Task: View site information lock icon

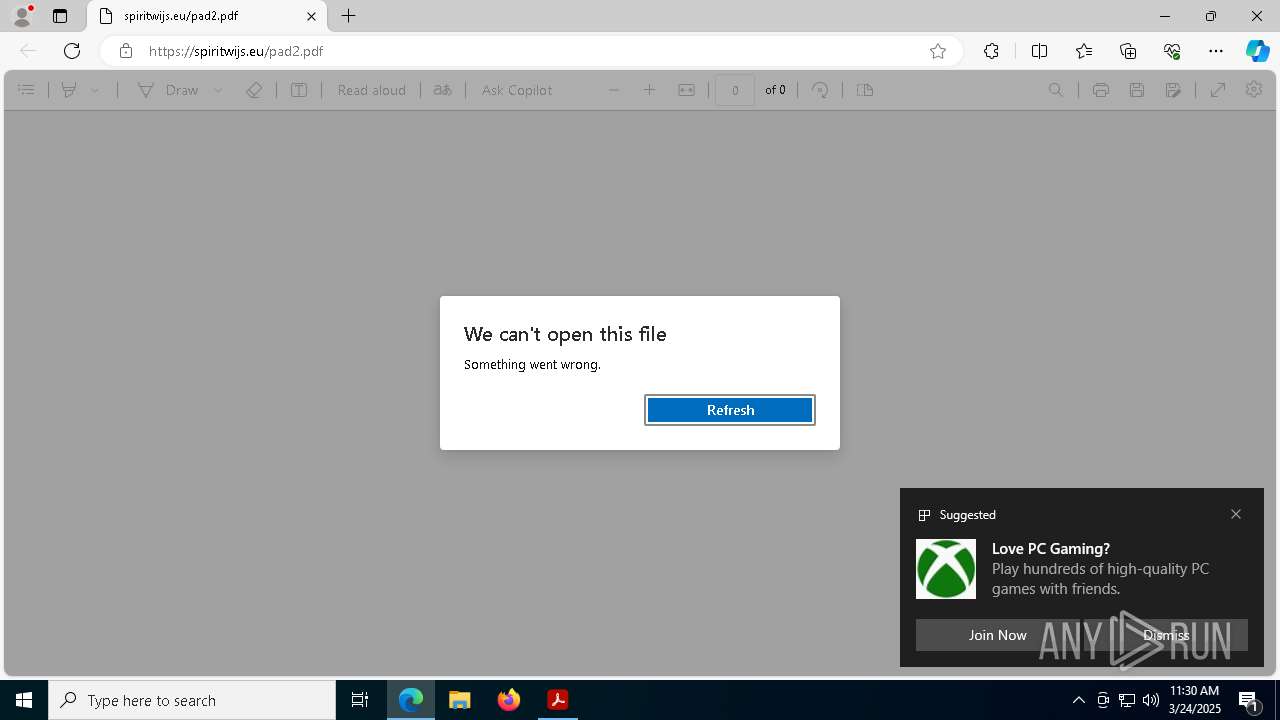Action: [x=126, y=51]
